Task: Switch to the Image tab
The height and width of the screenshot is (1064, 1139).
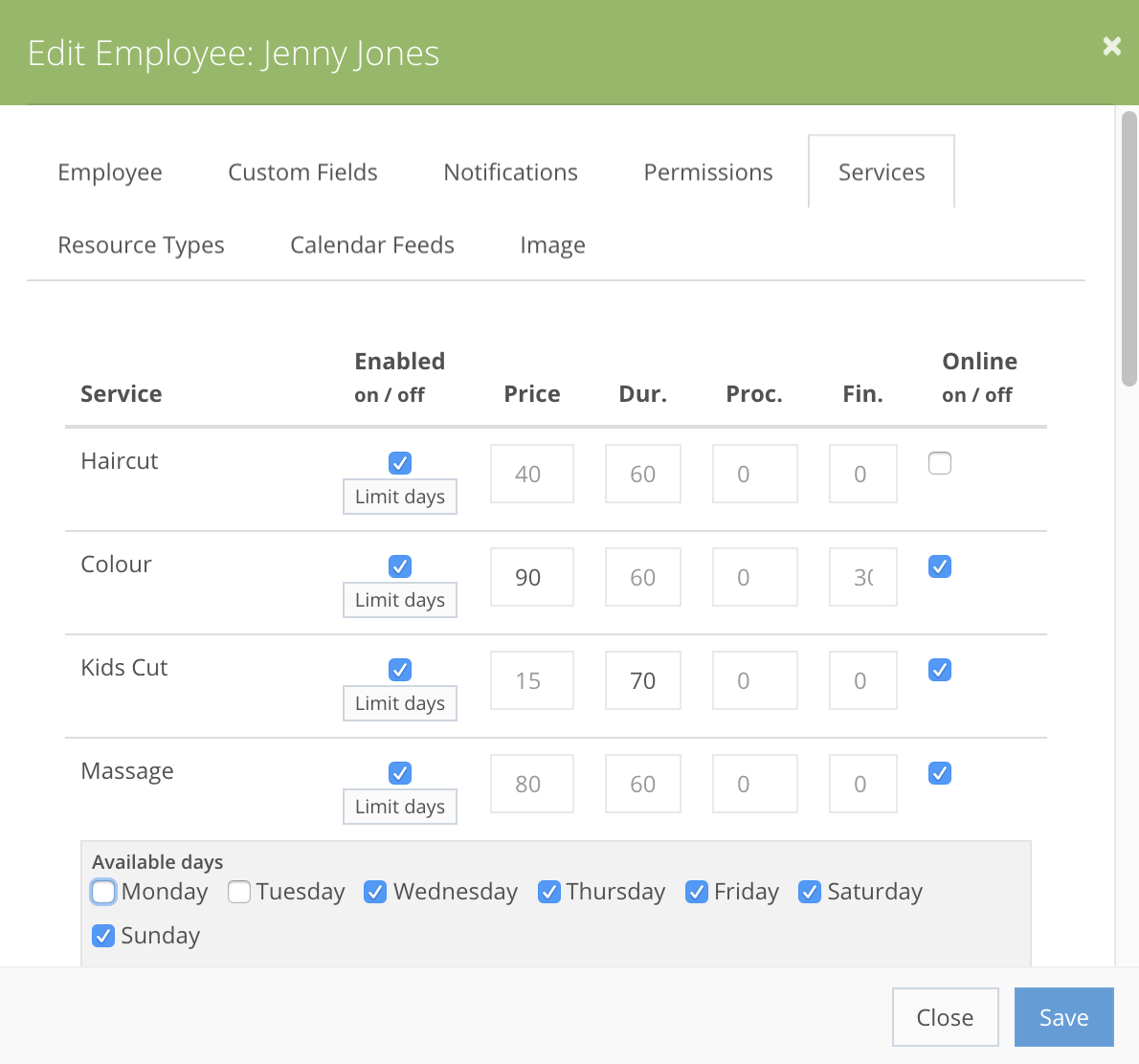Action: [x=552, y=245]
